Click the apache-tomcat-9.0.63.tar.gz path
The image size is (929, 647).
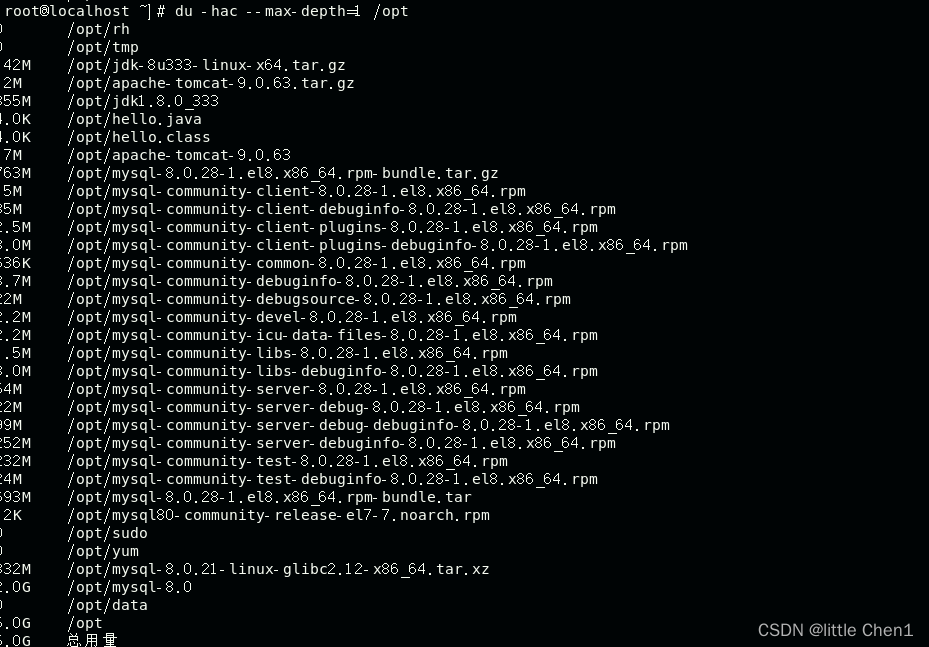coord(211,83)
